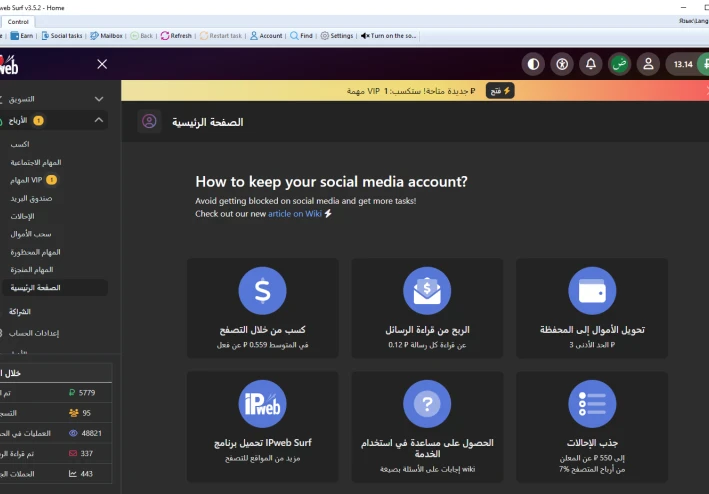Click the envelope read-messages icon

[x=427, y=291]
